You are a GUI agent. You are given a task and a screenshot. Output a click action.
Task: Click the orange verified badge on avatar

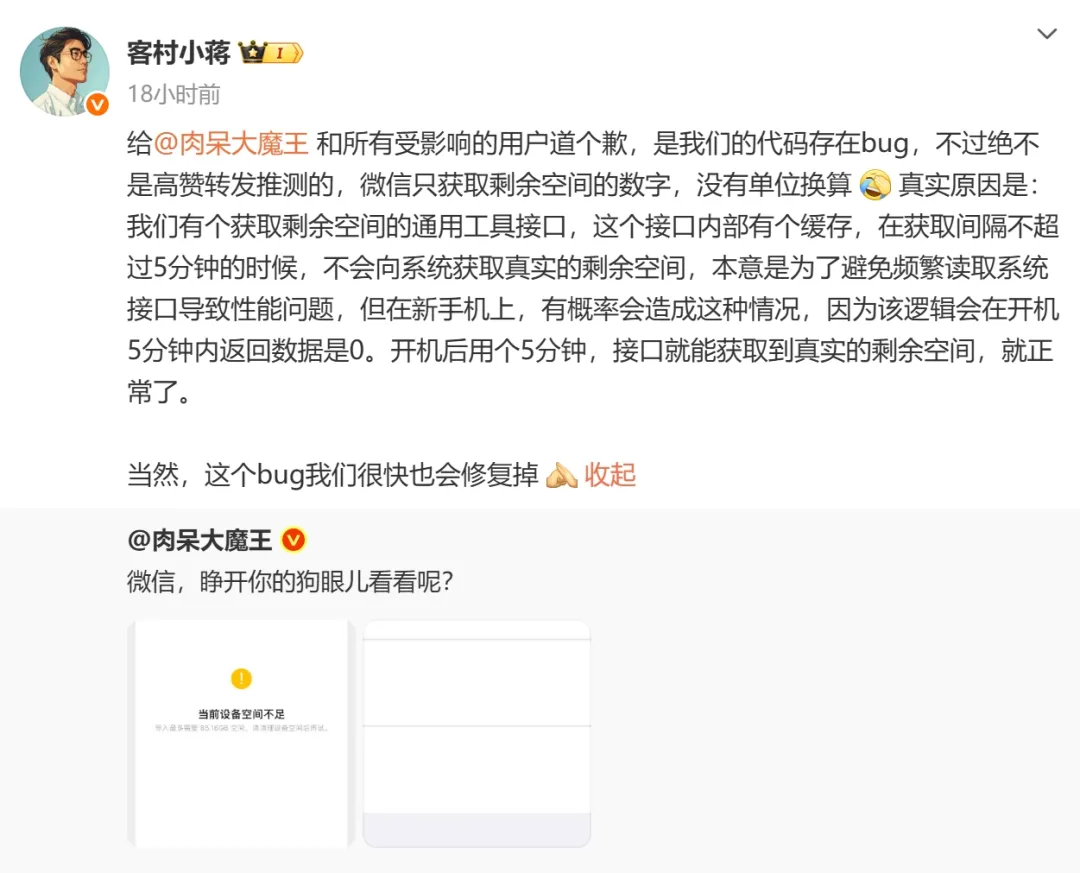click(x=97, y=104)
